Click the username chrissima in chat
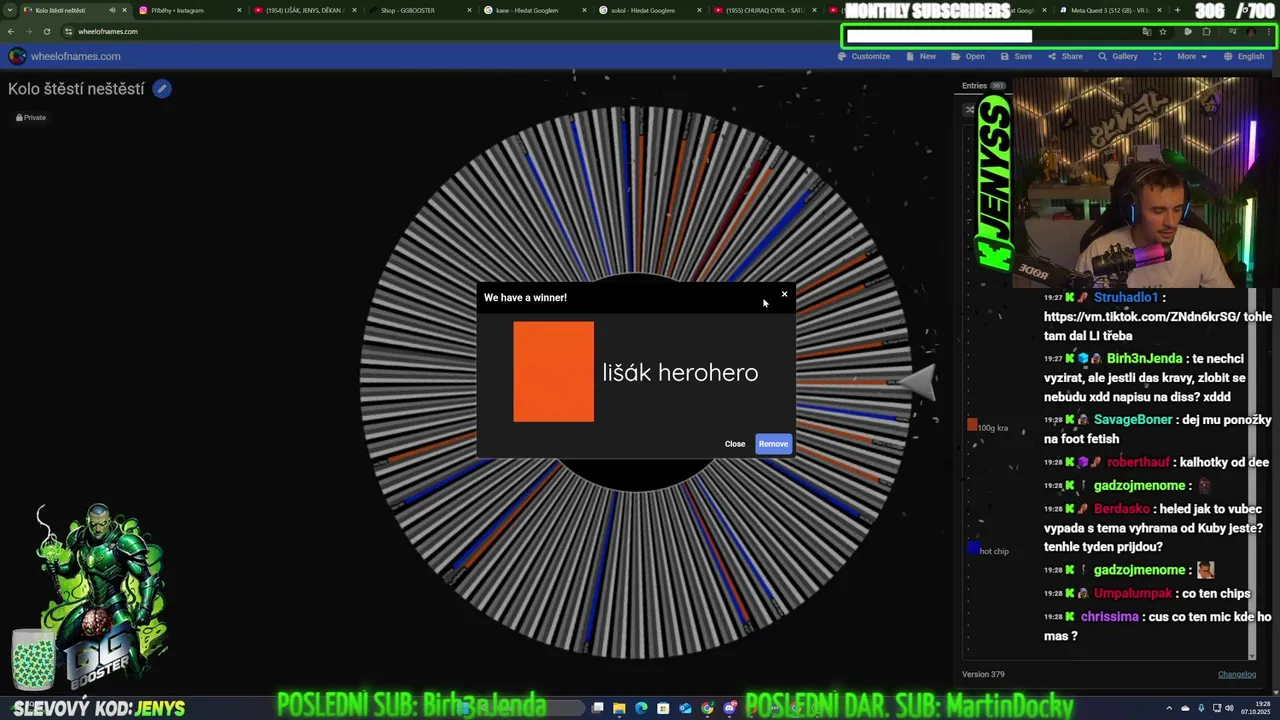1280x720 pixels. (x=1110, y=617)
